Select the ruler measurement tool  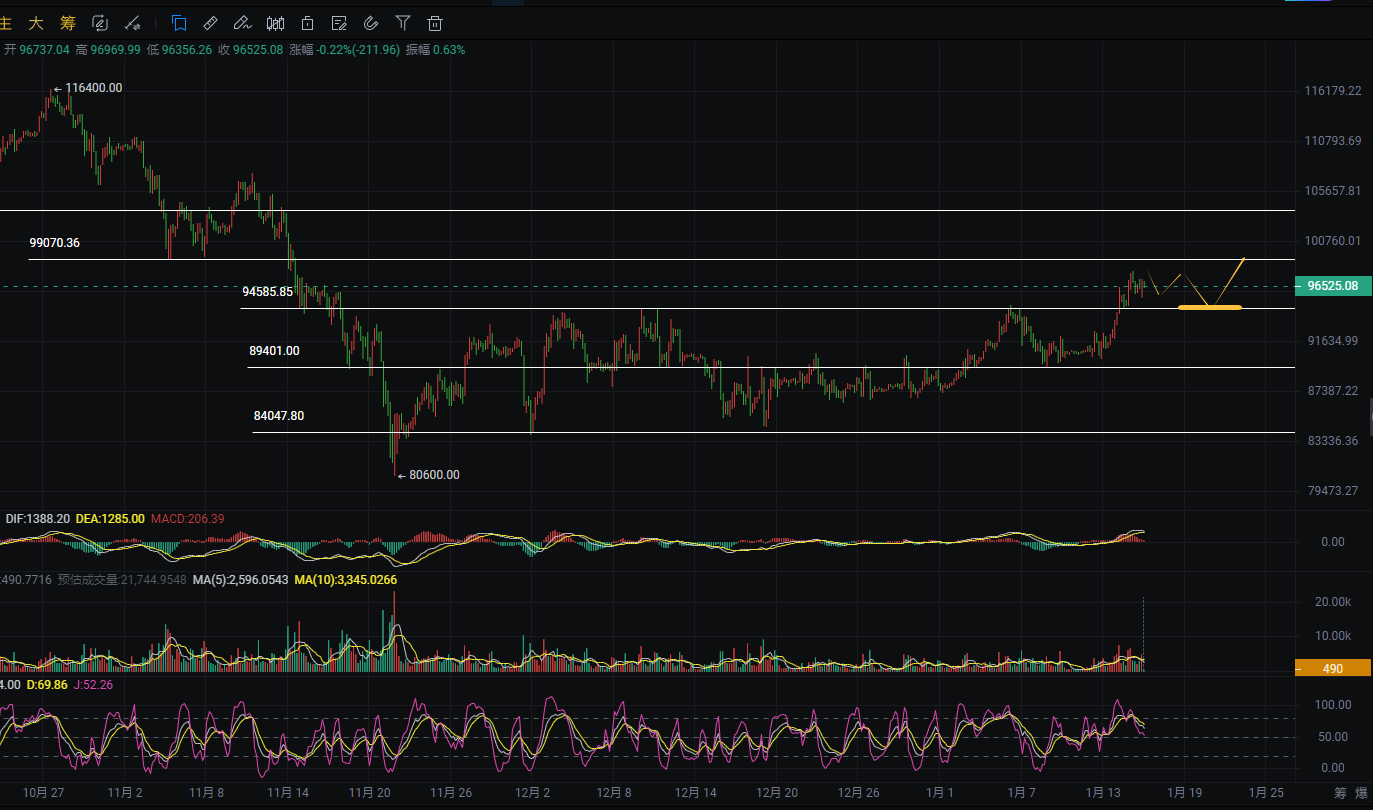pyautogui.click(x=210, y=23)
